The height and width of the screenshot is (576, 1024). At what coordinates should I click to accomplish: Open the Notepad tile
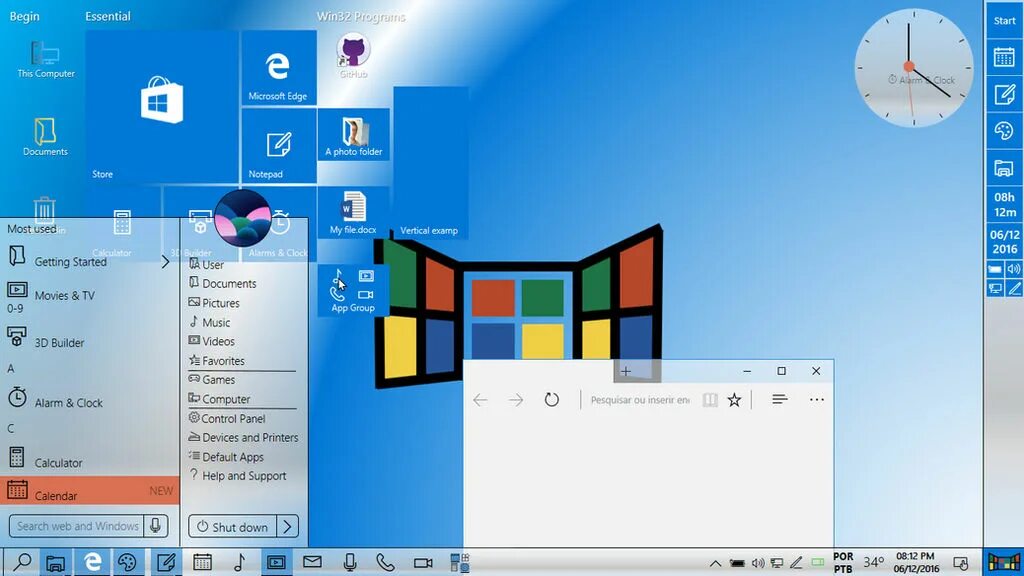(278, 146)
